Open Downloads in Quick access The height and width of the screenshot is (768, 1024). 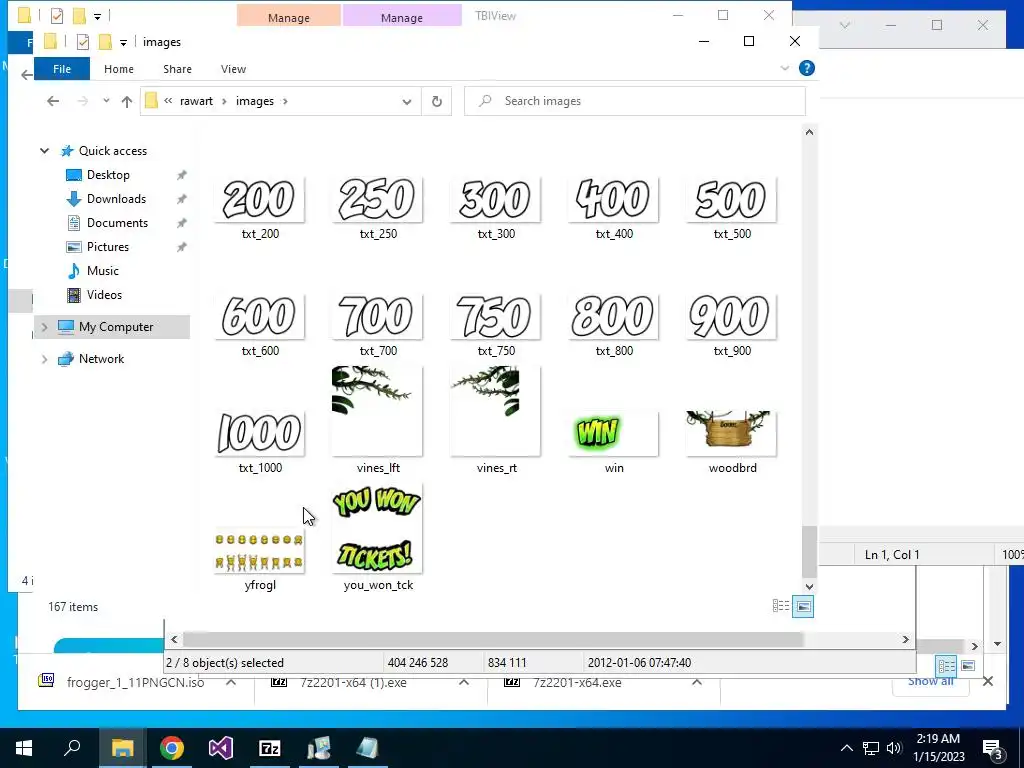[116, 199]
